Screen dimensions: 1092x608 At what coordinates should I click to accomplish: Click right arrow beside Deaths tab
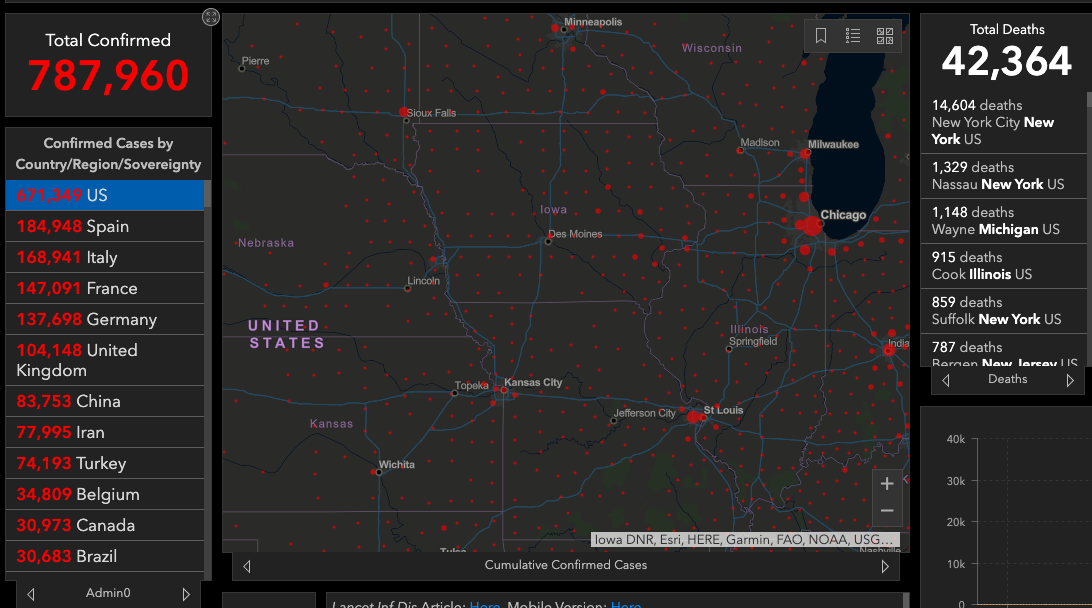point(1070,380)
